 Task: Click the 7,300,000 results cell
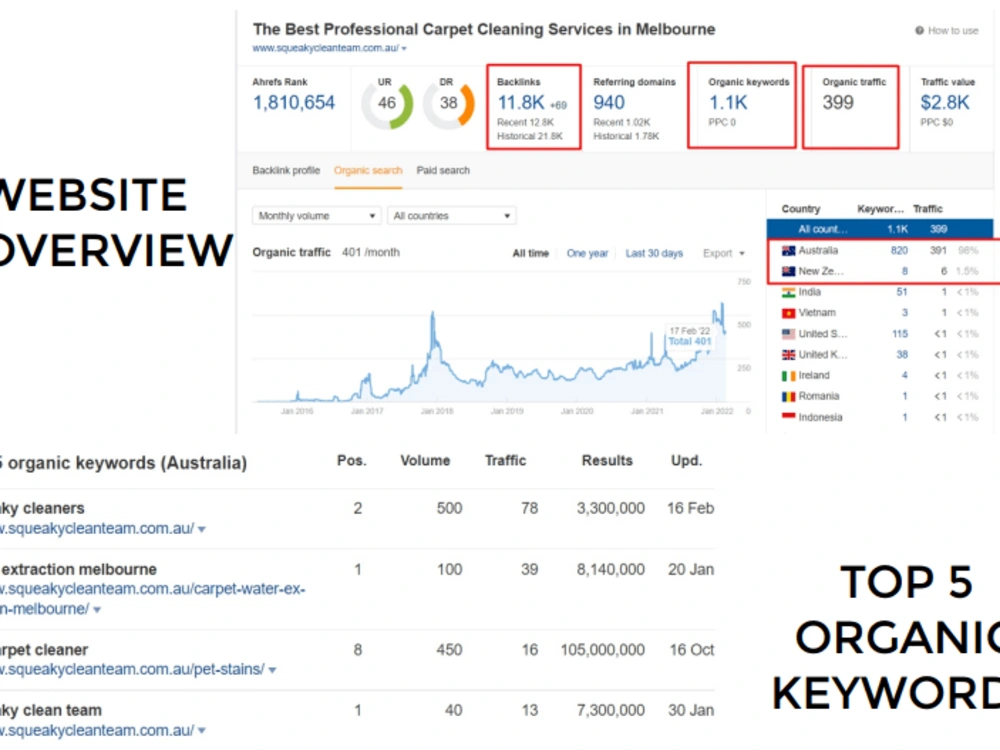click(610, 710)
